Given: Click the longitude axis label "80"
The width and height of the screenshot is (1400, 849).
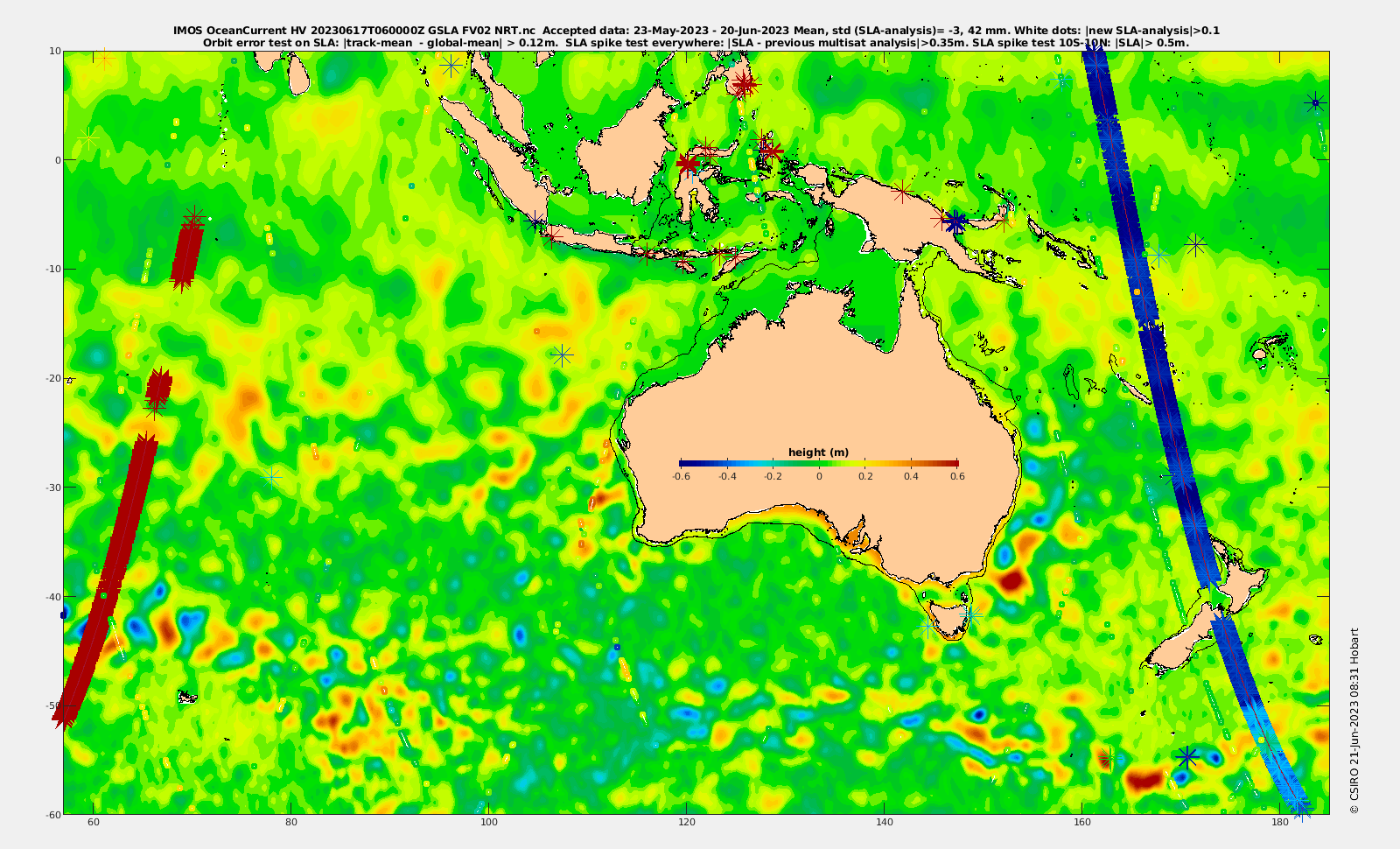Looking at the screenshot, I should point(291,823).
